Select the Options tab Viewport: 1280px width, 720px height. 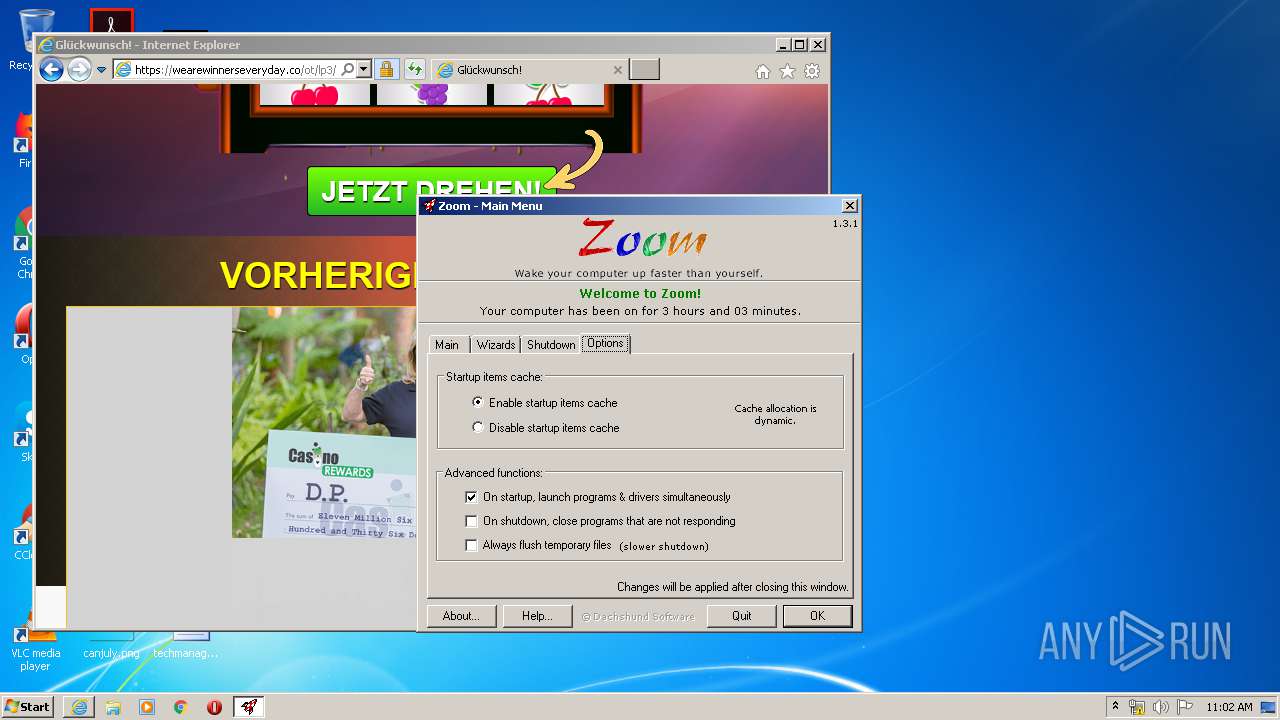pyautogui.click(x=605, y=343)
